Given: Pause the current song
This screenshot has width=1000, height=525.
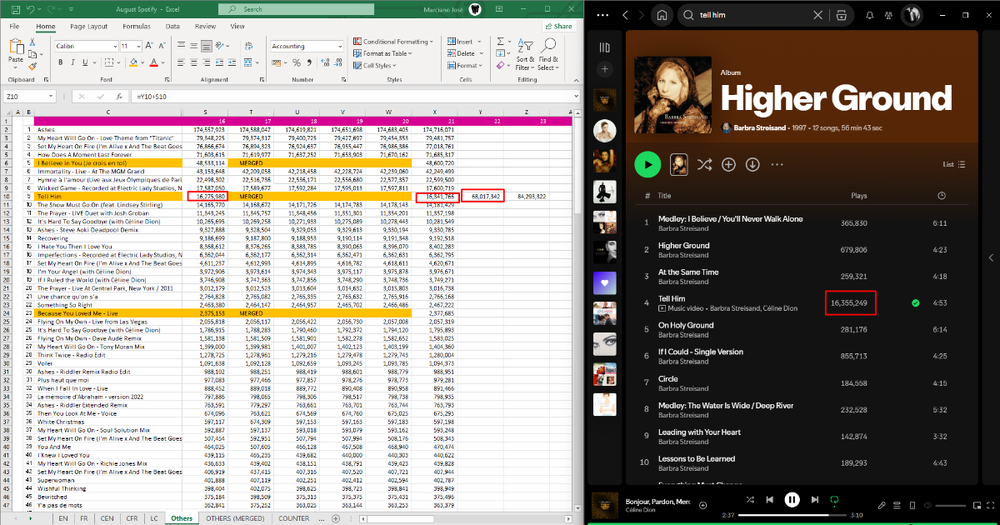Looking at the screenshot, I should tap(792, 499).
